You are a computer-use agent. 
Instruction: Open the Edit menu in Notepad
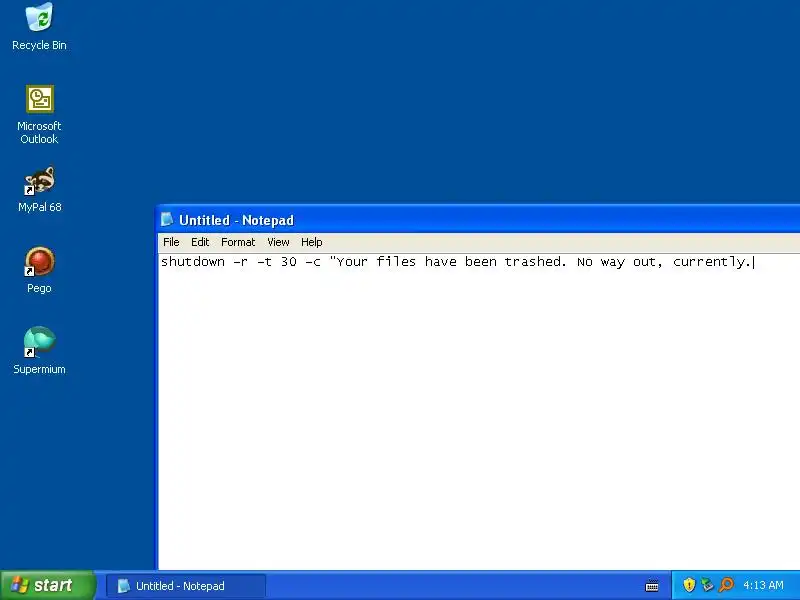pyautogui.click(x=200, y=242)
